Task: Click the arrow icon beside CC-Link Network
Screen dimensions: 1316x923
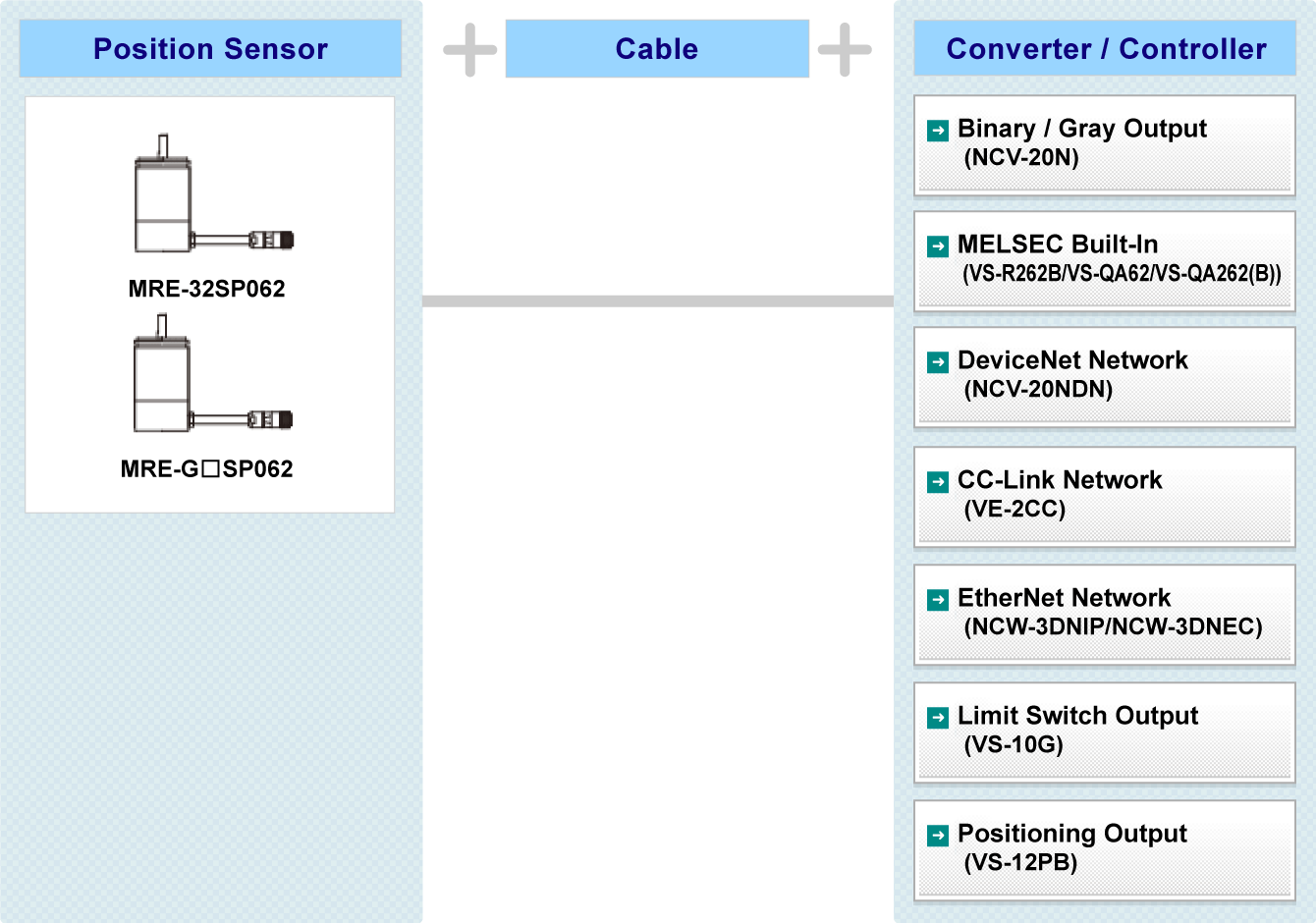Action: click(x=938, y=481)
